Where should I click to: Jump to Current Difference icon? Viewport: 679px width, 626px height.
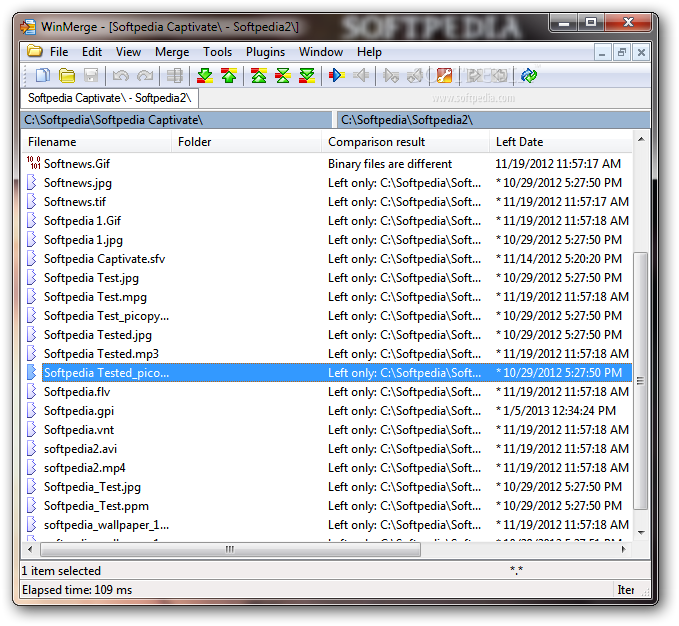click(x=283, y=76)
